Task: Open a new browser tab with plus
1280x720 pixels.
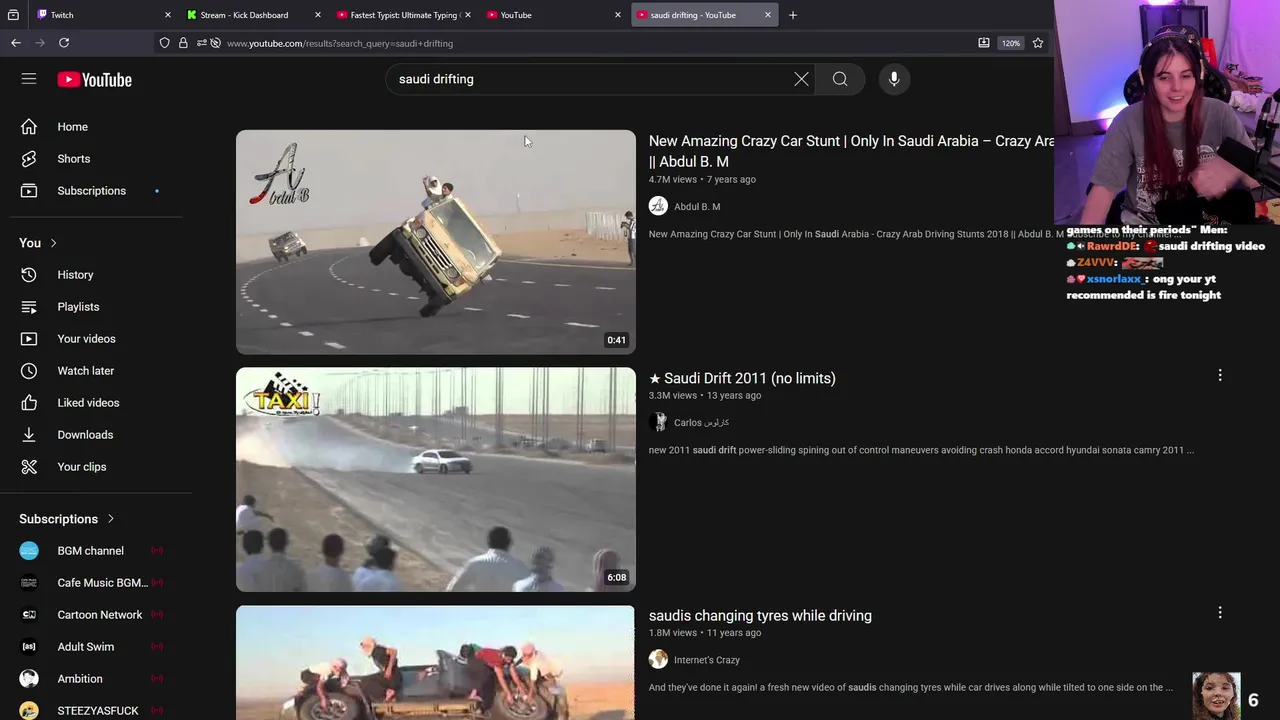Action: point(793,15)
